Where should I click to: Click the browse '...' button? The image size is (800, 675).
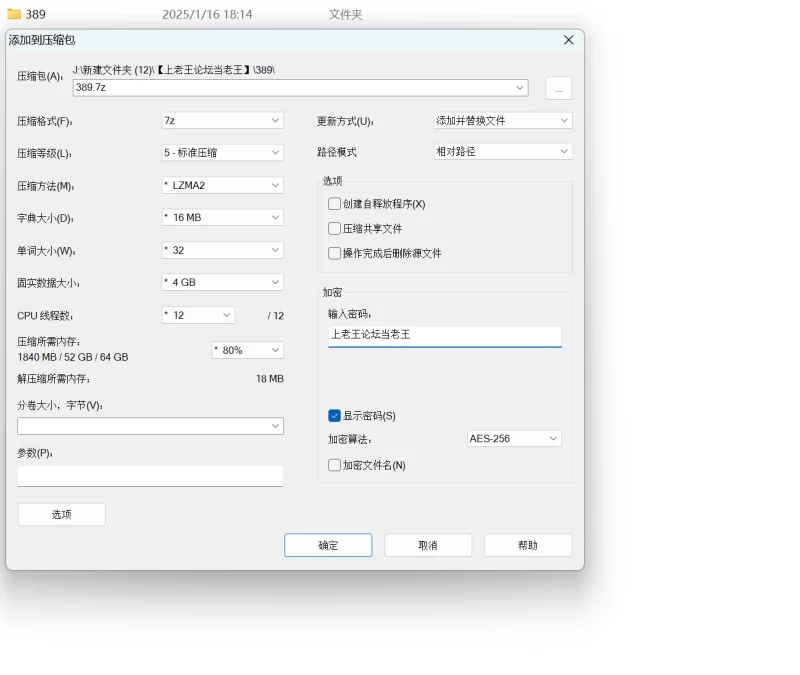[x=559, y=88]
